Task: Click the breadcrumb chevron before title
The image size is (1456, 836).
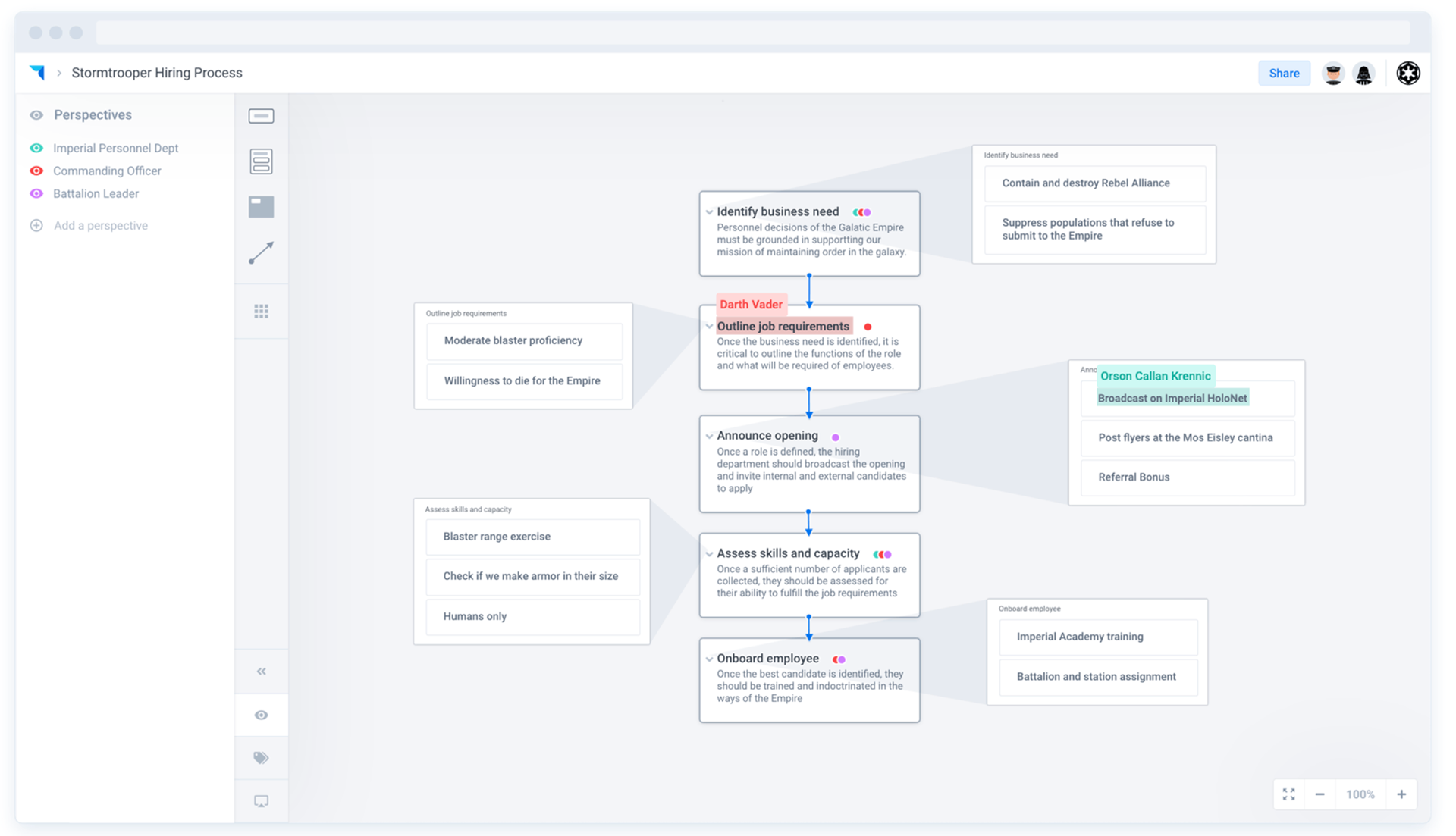Action: pyautogui.click(x=59, y=74)
